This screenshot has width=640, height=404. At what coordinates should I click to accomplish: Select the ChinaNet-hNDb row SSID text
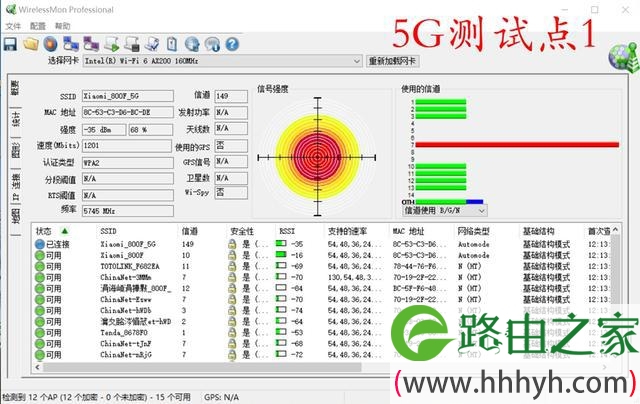126,311
